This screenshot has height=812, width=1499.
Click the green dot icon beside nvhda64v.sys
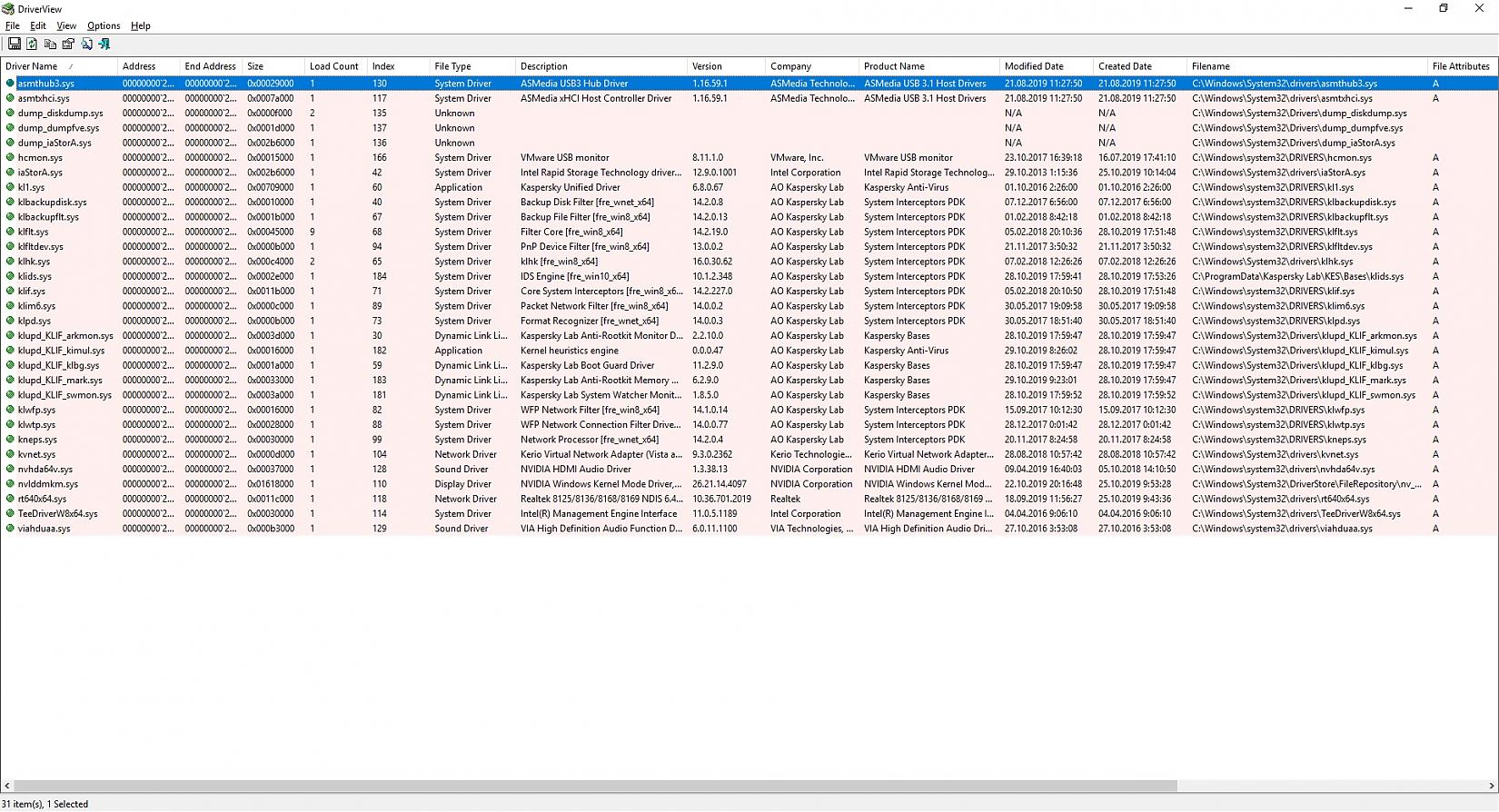pos(10,470)
